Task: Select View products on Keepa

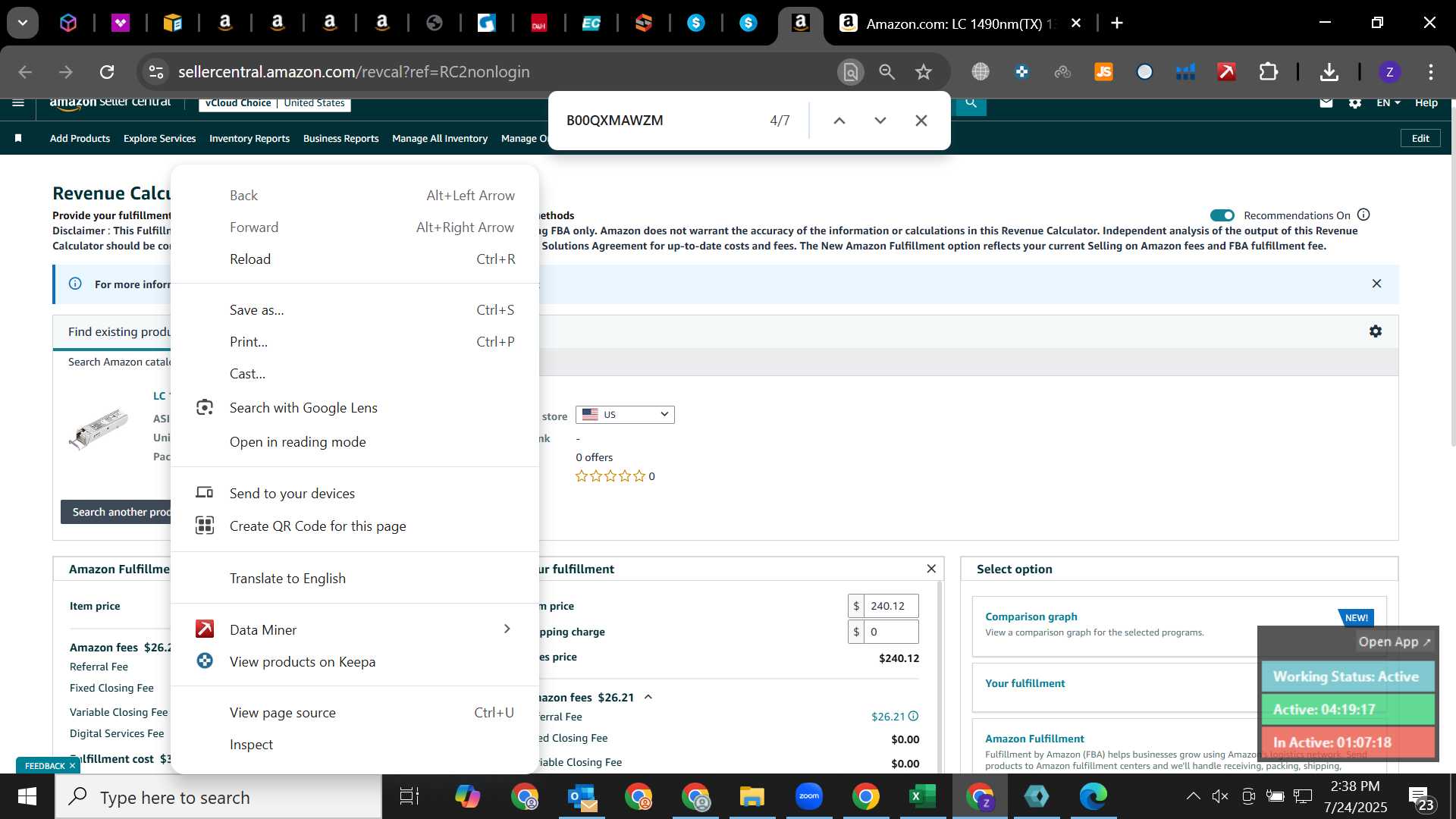Action: tap(354, 662)
